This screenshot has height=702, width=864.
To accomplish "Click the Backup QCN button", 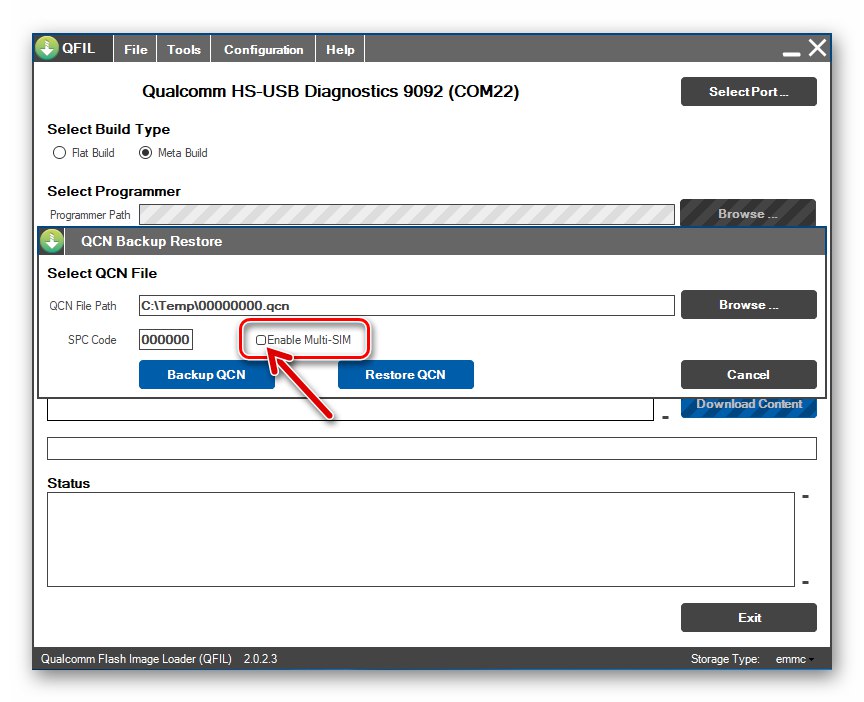I will [207, 375].
